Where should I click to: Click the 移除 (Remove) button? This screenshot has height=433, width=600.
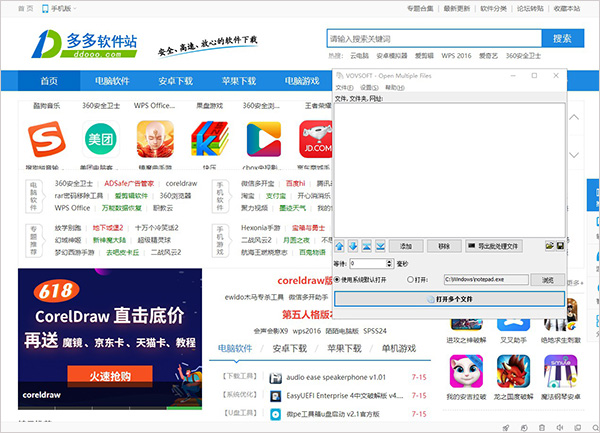pyautogui.click(x=444, y=246)
